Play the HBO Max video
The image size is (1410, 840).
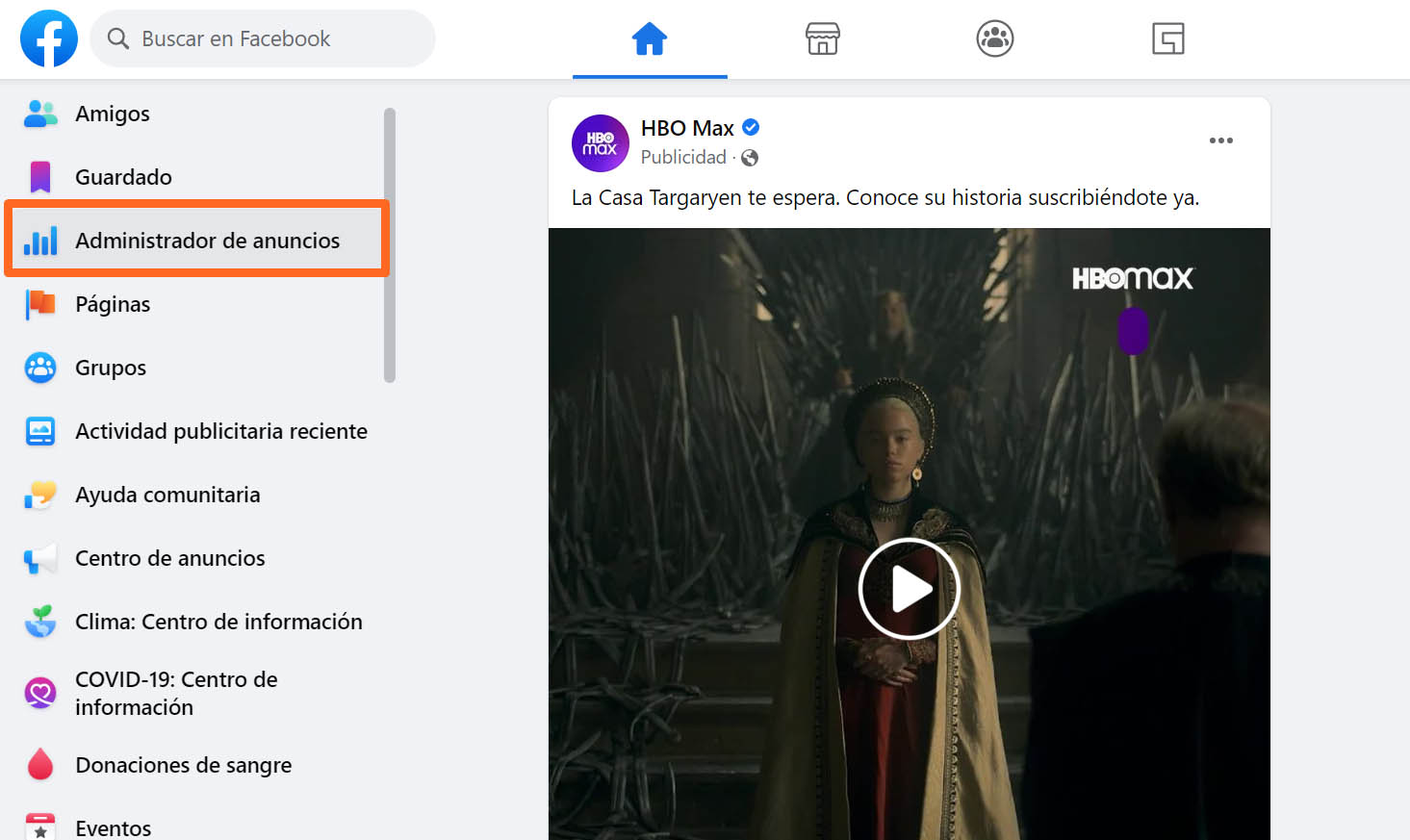click(909, 588)
